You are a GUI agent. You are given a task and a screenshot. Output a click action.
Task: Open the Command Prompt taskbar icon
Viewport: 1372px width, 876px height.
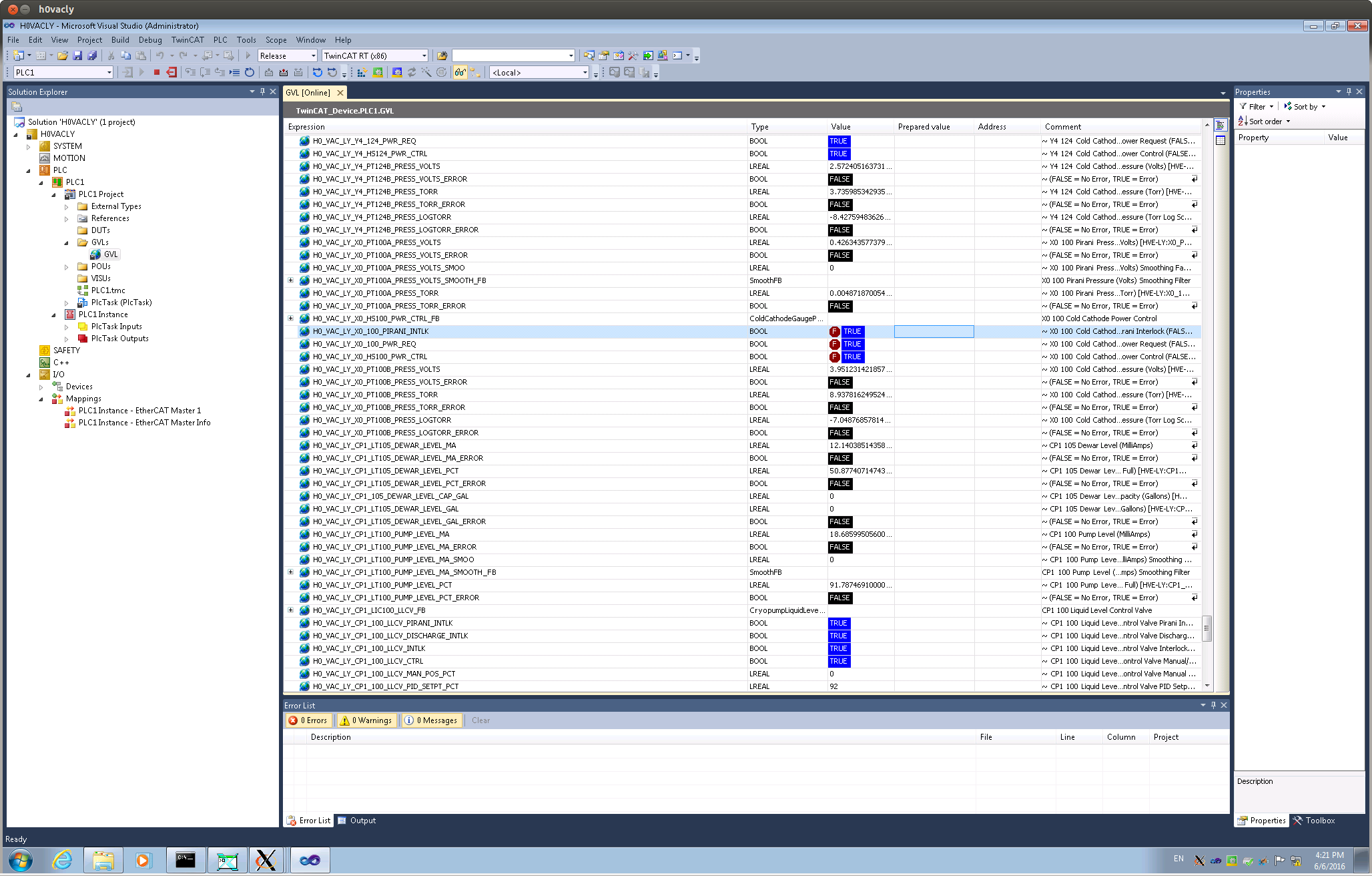185,861
